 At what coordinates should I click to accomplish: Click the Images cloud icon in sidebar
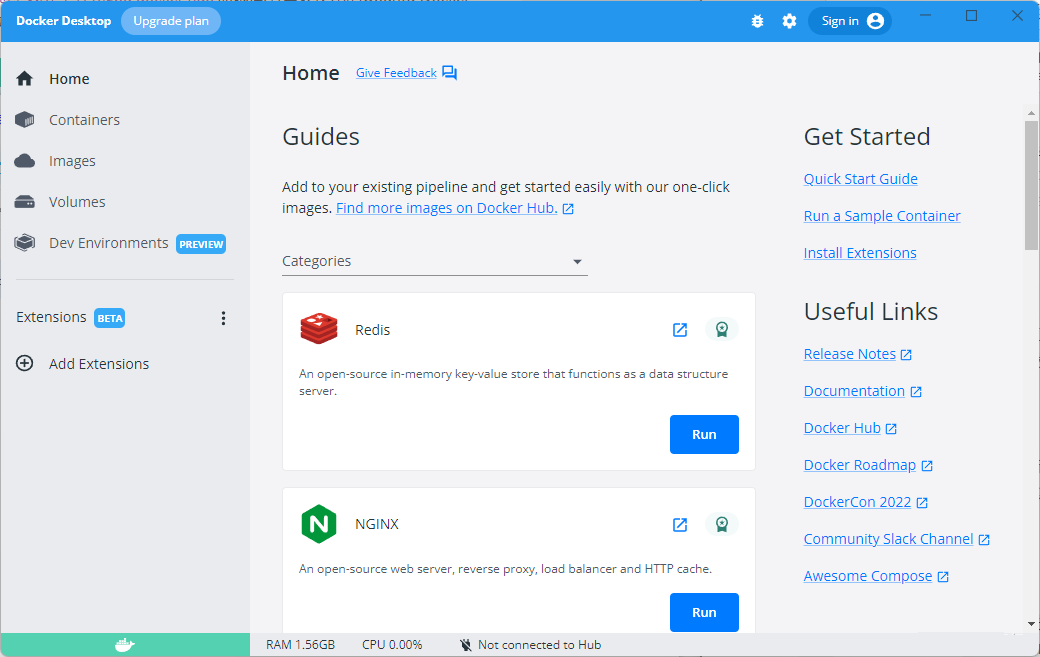25,160
